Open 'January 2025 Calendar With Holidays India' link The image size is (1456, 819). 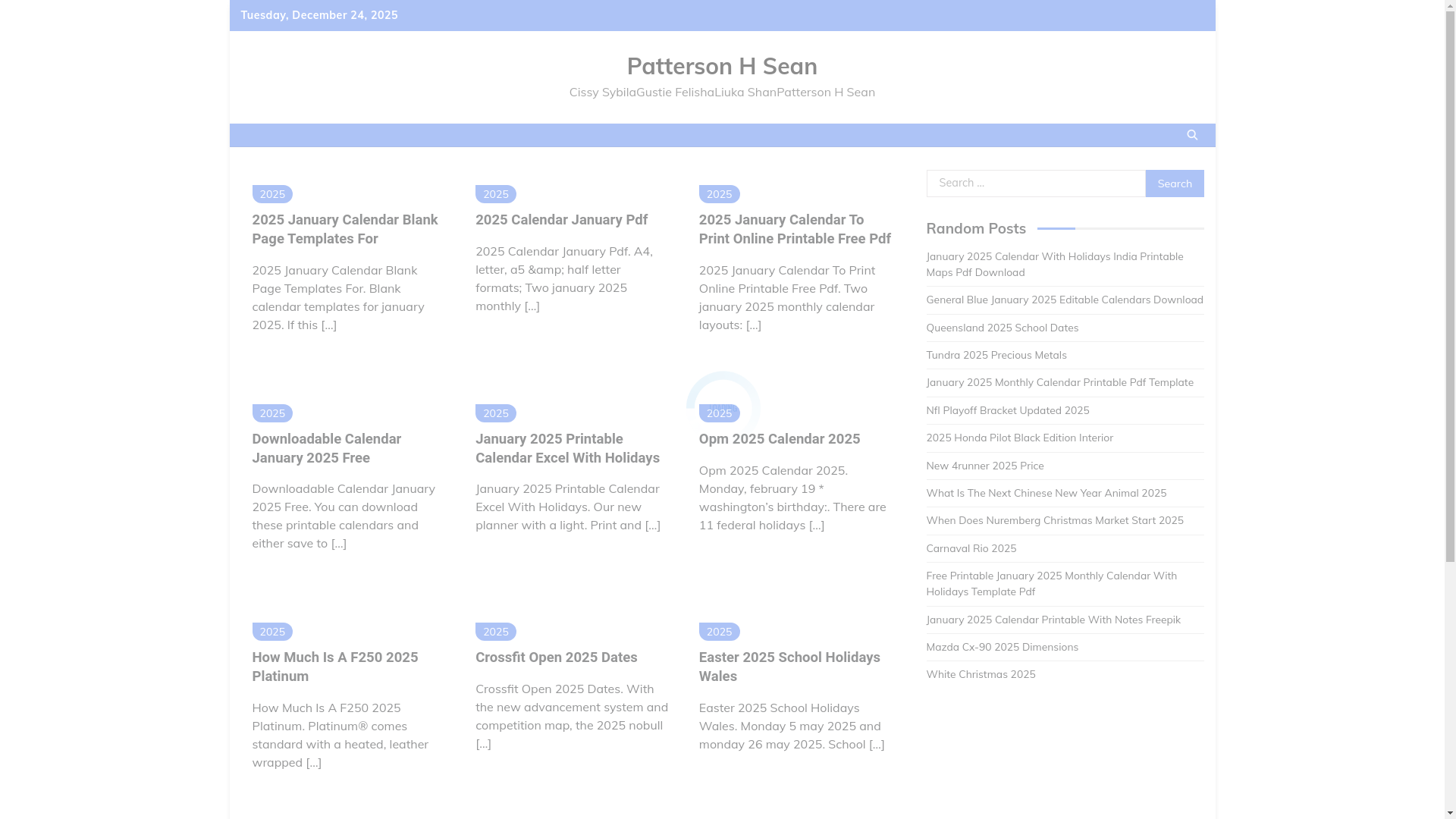(x=1055, y=265)
